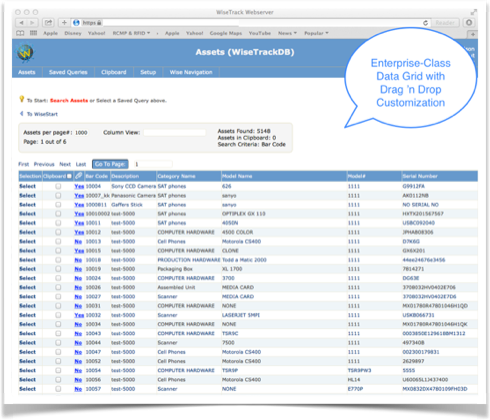Open the News bookmarks dropdown

click(x=287, y=33)
